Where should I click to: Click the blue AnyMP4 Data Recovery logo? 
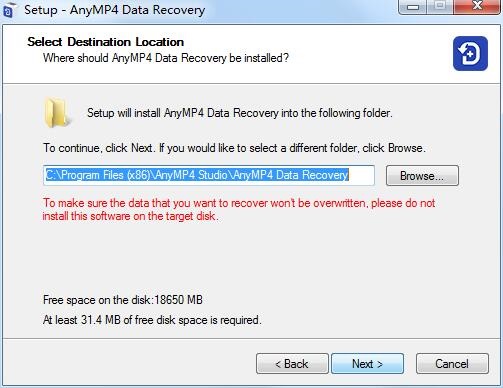coord(470,54)
